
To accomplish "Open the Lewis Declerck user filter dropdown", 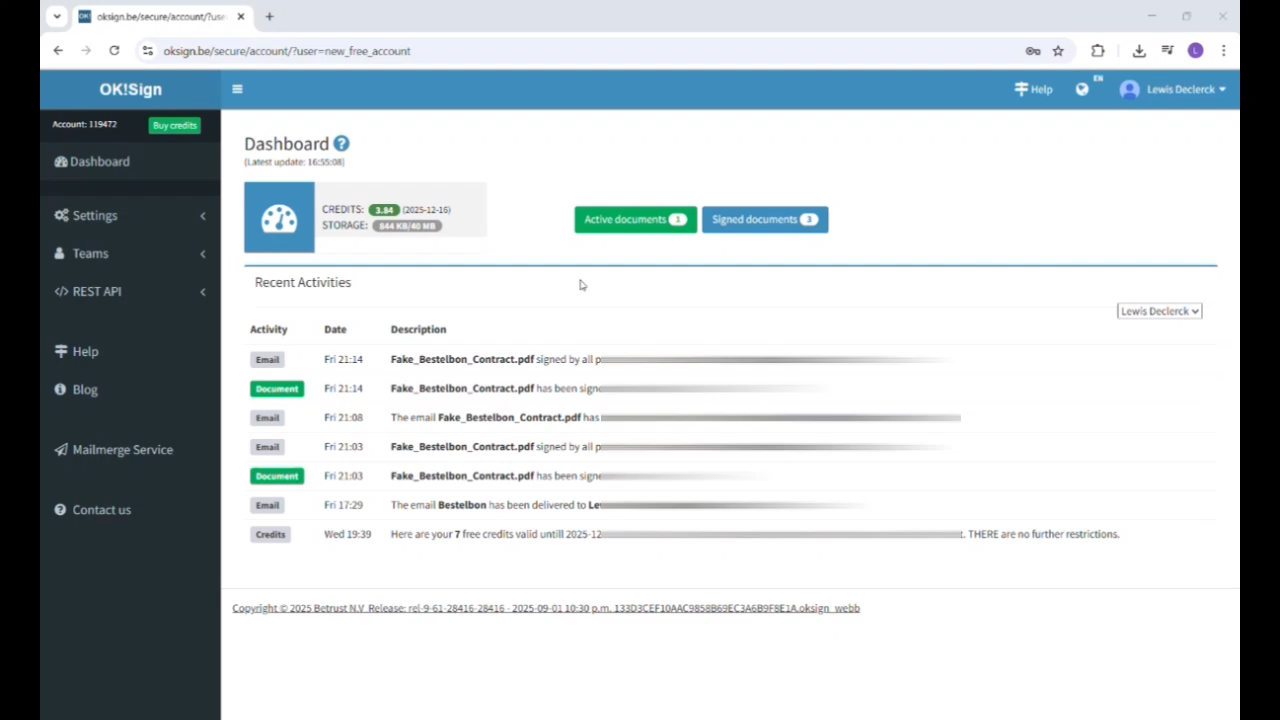I will [x=1158, y=311].
